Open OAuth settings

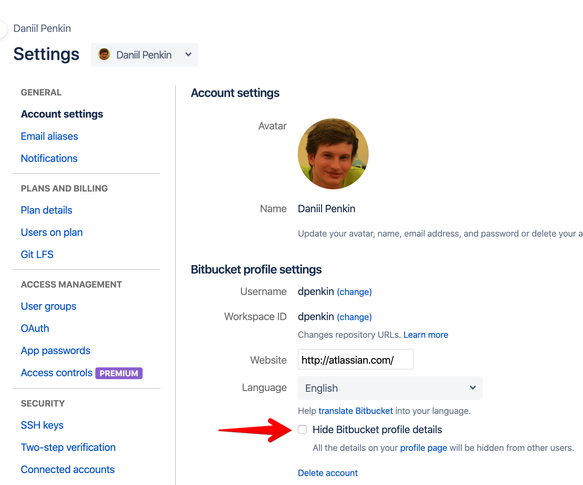35,328
